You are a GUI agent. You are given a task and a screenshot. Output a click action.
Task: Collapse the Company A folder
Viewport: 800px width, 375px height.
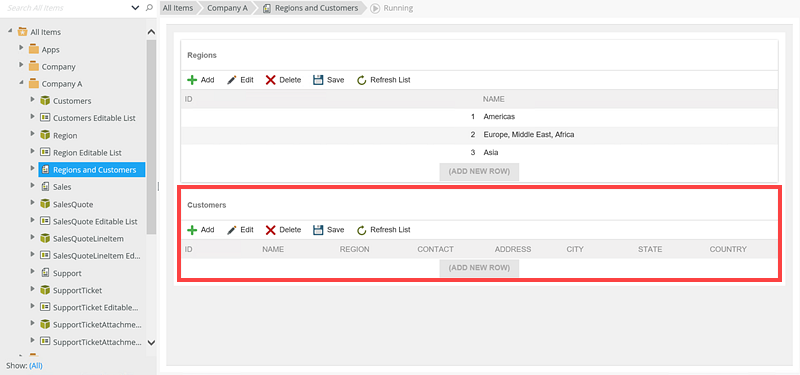point(21,82)
